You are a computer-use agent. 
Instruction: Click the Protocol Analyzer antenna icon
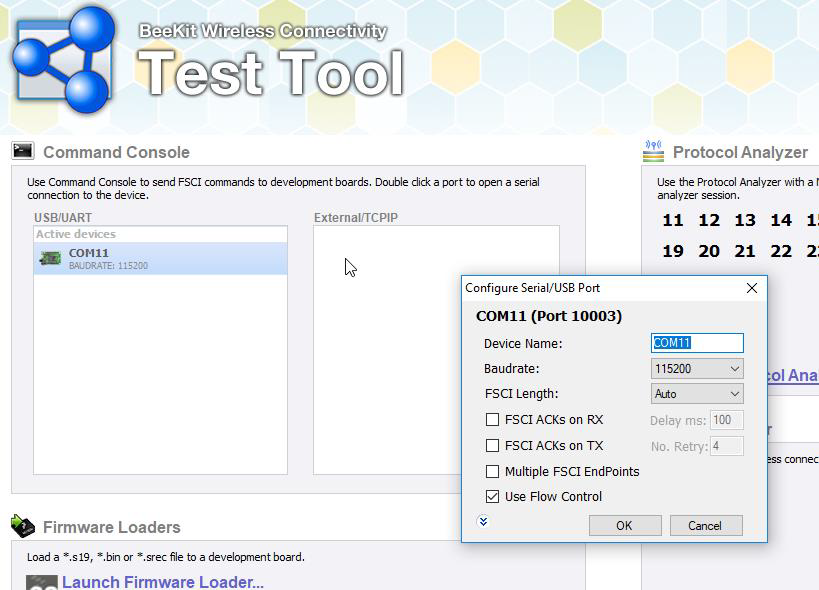point(653,151)
